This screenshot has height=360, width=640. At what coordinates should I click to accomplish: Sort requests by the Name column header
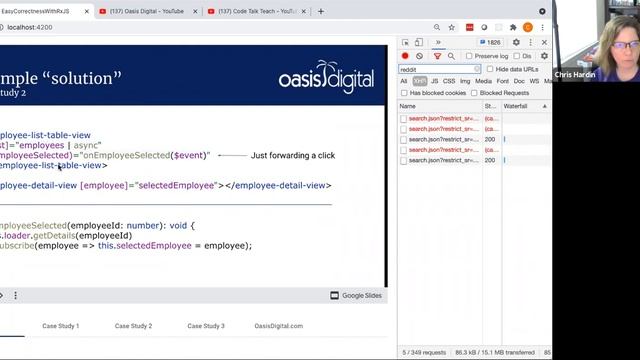[x=440, y=106]
